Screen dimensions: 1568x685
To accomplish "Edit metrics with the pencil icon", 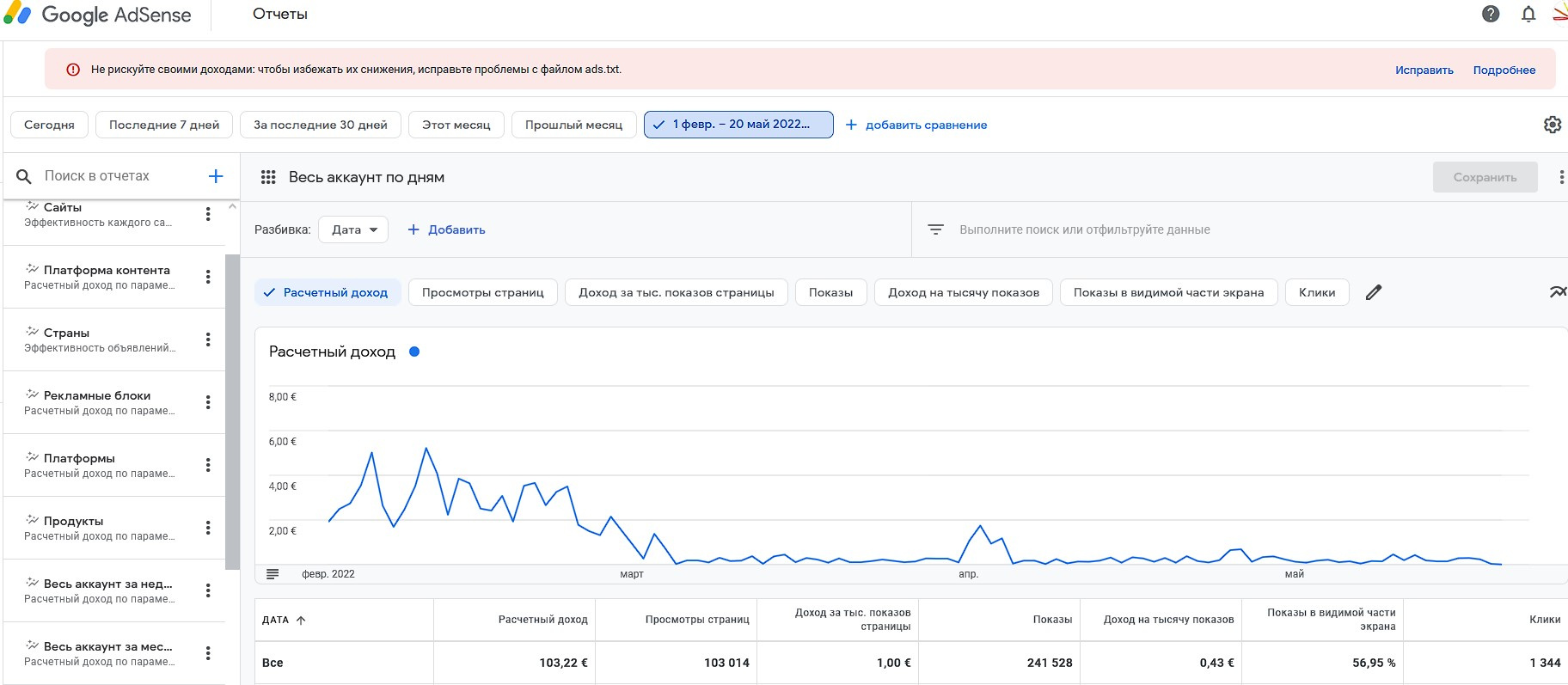I will coord(1374,292).
